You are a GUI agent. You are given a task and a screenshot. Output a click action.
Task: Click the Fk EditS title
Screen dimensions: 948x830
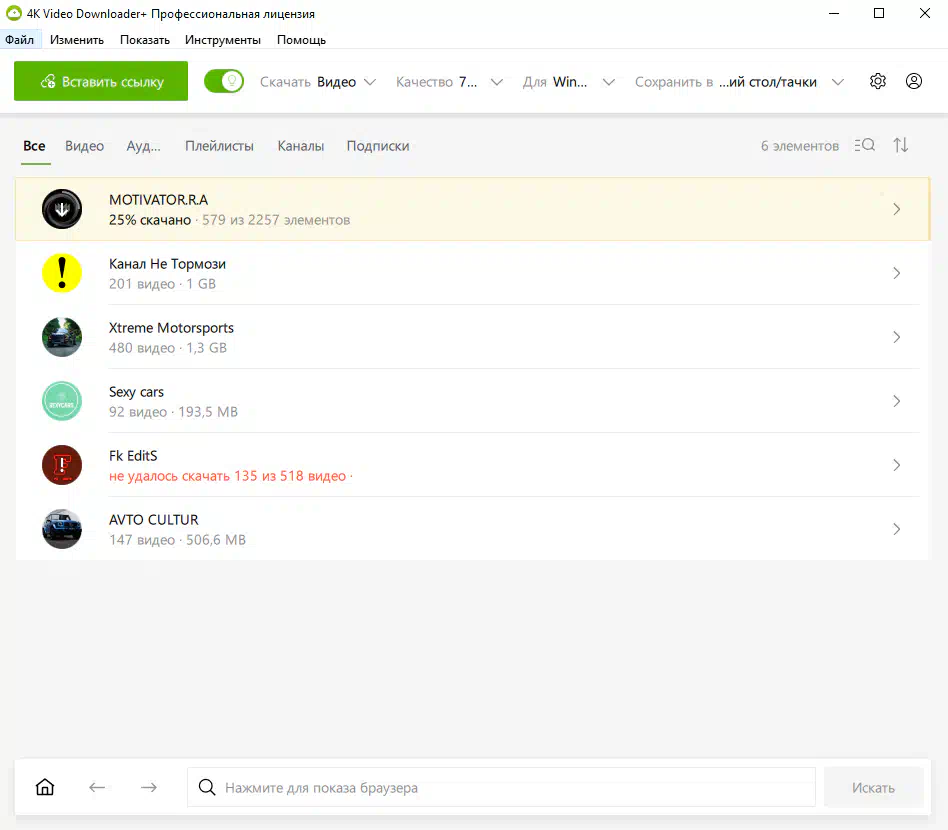(133, 456)
